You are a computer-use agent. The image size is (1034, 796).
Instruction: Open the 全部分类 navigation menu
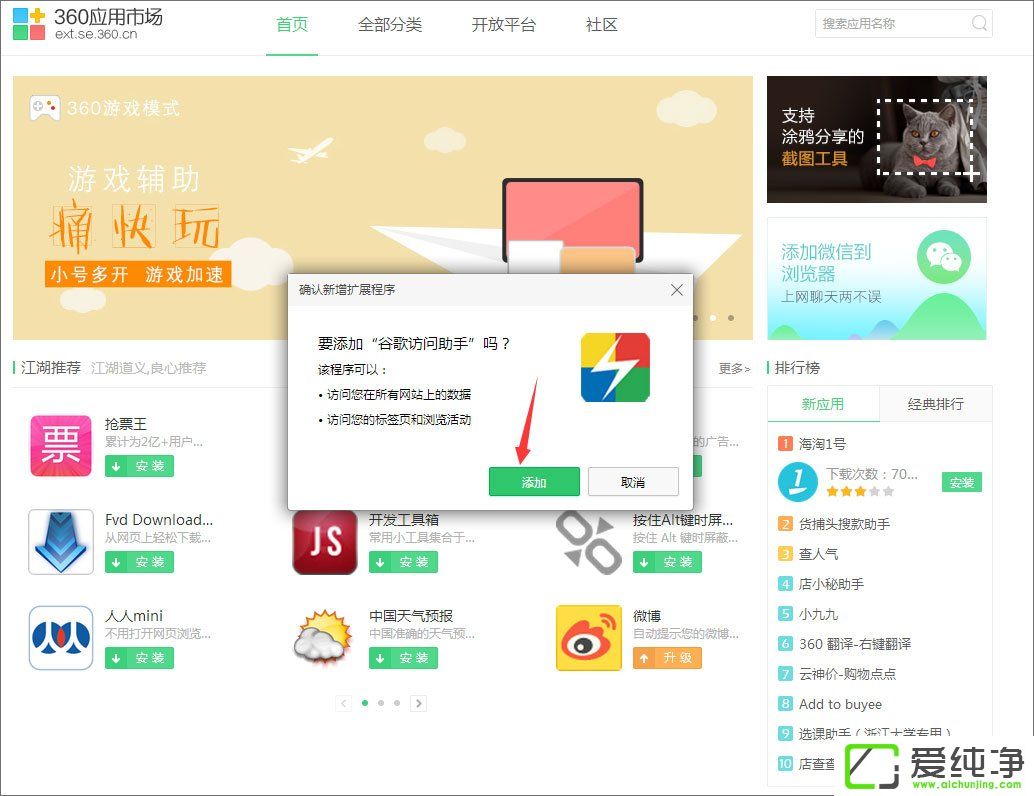point(389,25)
